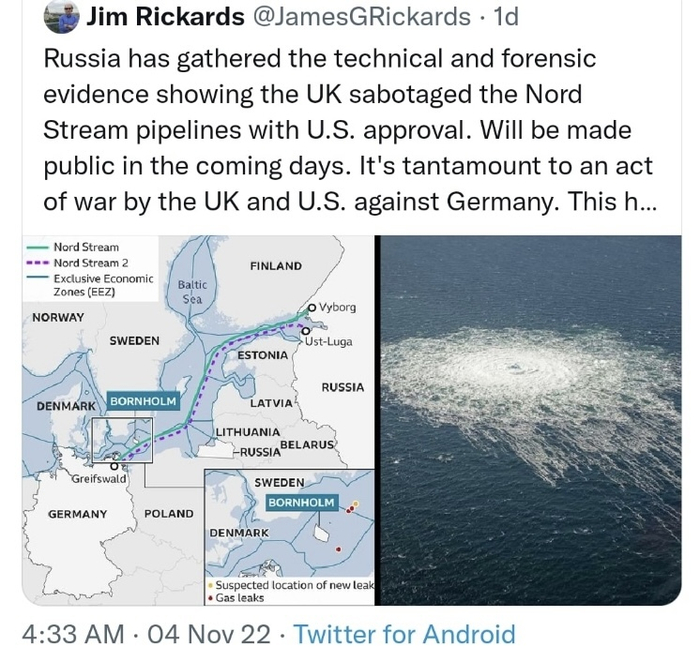Click the 'Gas leaks' legend entry
This screenshot has width=700, height=662.
[240, 597]
